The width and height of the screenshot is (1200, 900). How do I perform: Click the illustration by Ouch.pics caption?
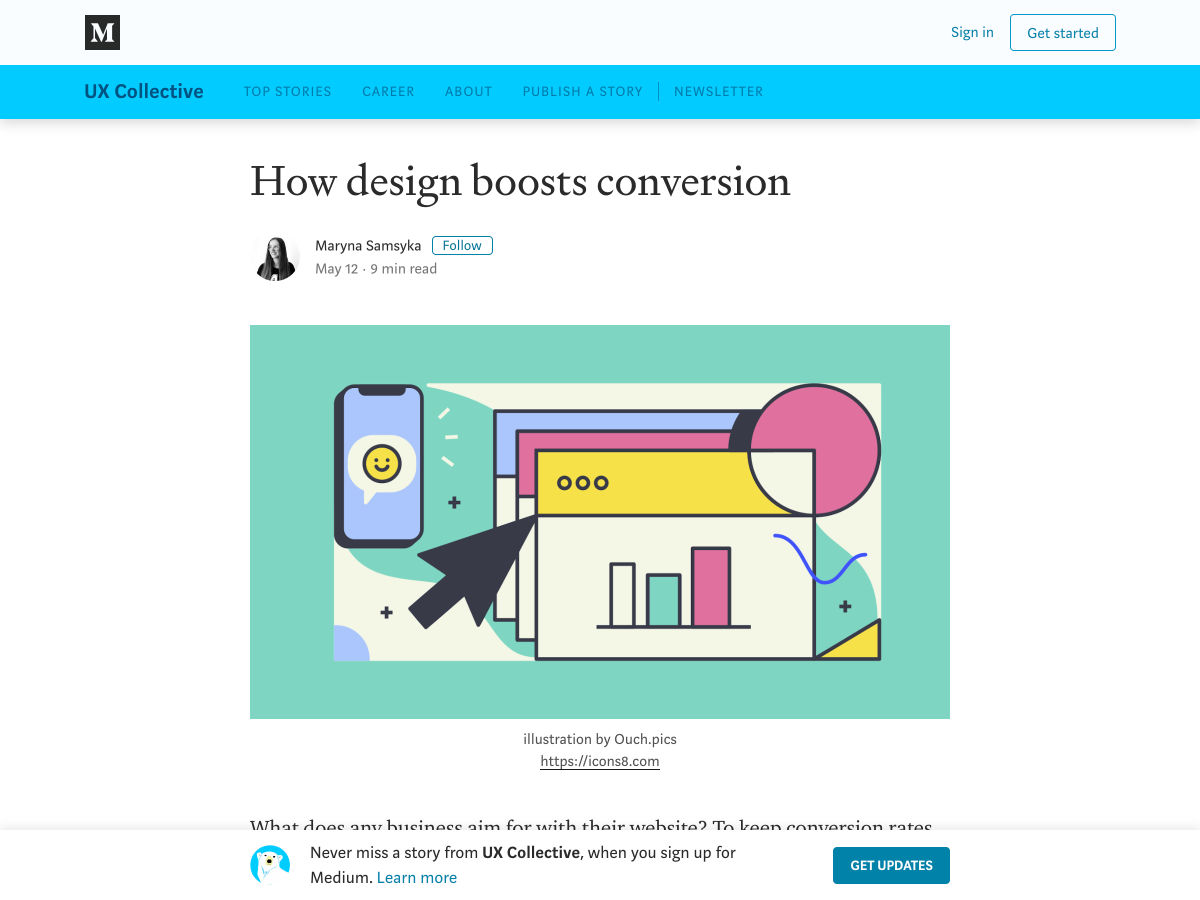(x=600, y=739)
